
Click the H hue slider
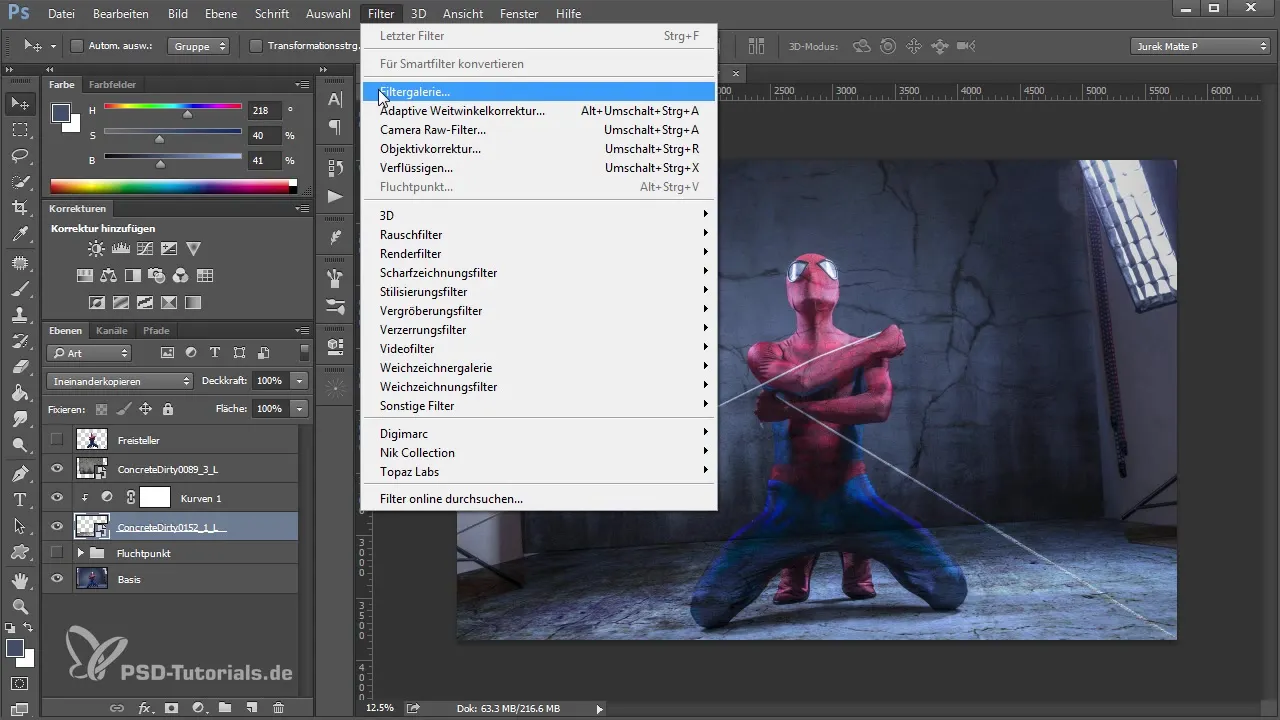tap(173, 107)
